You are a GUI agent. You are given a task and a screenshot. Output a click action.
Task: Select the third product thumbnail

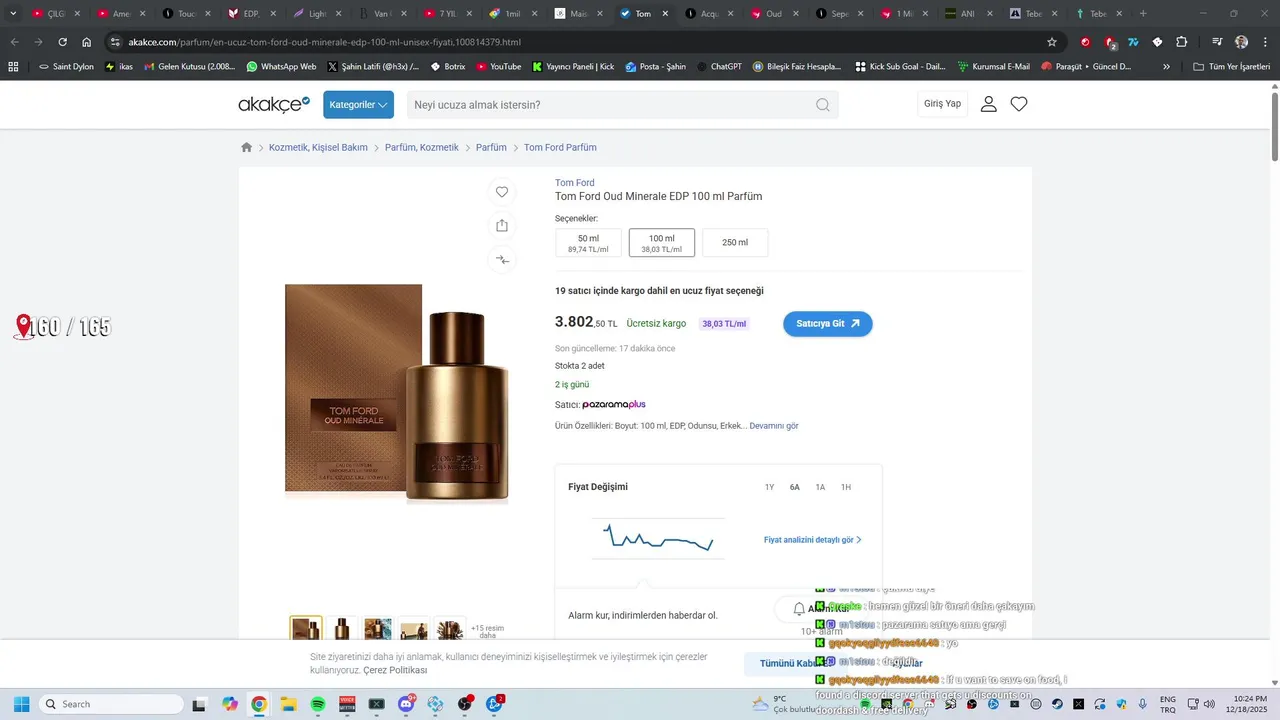click(378, 630)
